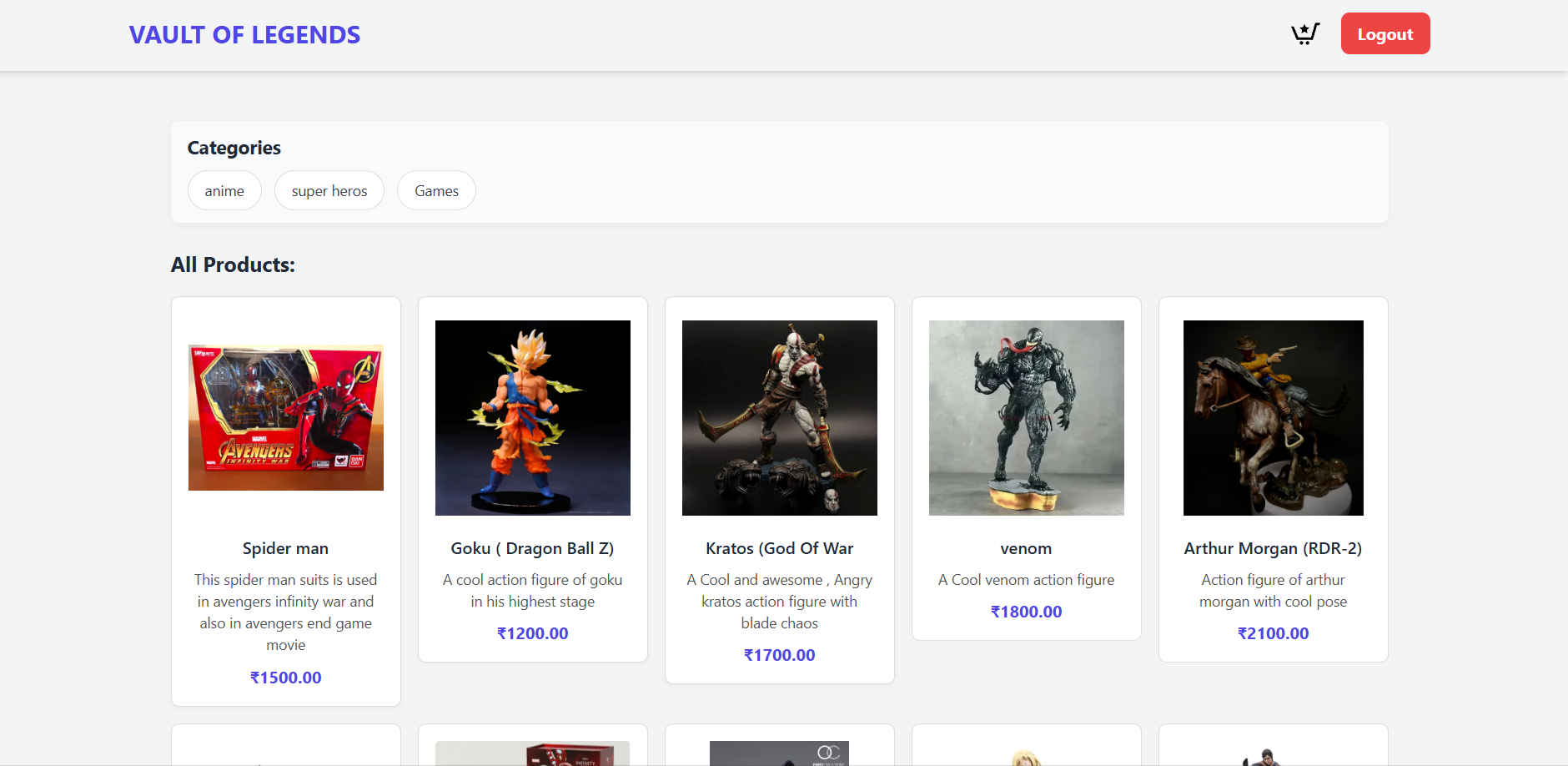1568x766 pixels.
Task: Open the venom figure image
Action: click(1026, 417)
